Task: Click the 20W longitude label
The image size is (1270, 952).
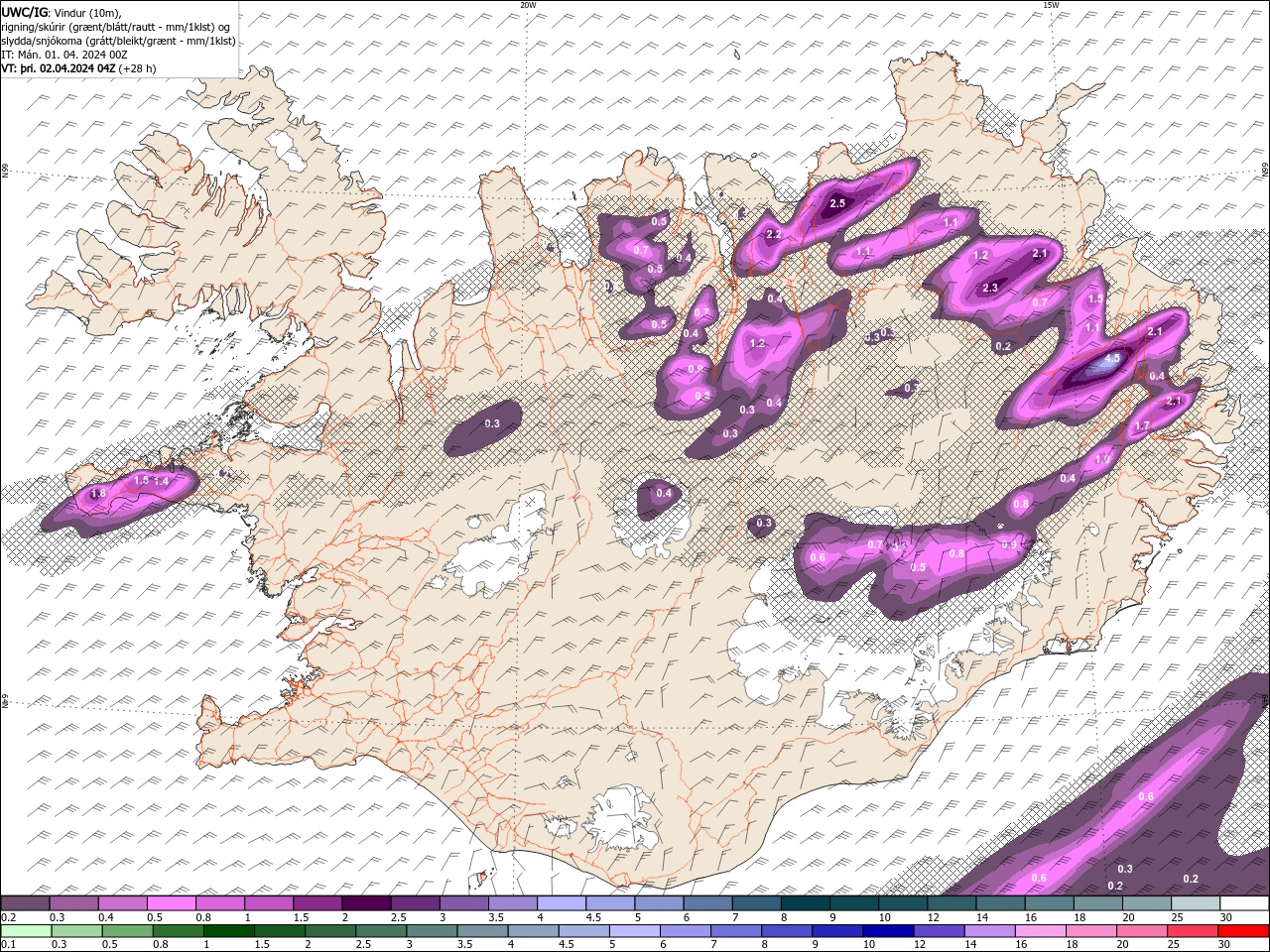Action: (528, 4)
